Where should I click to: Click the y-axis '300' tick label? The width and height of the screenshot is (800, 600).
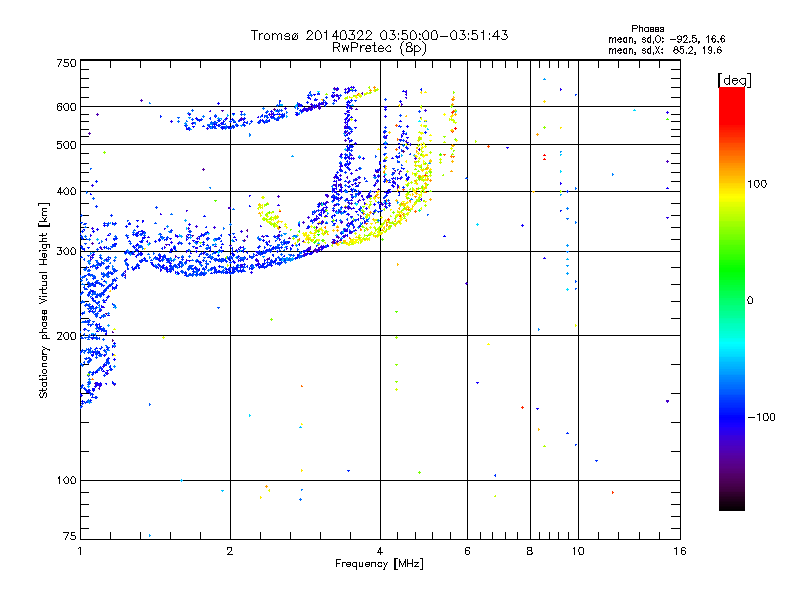pos(67,252)
